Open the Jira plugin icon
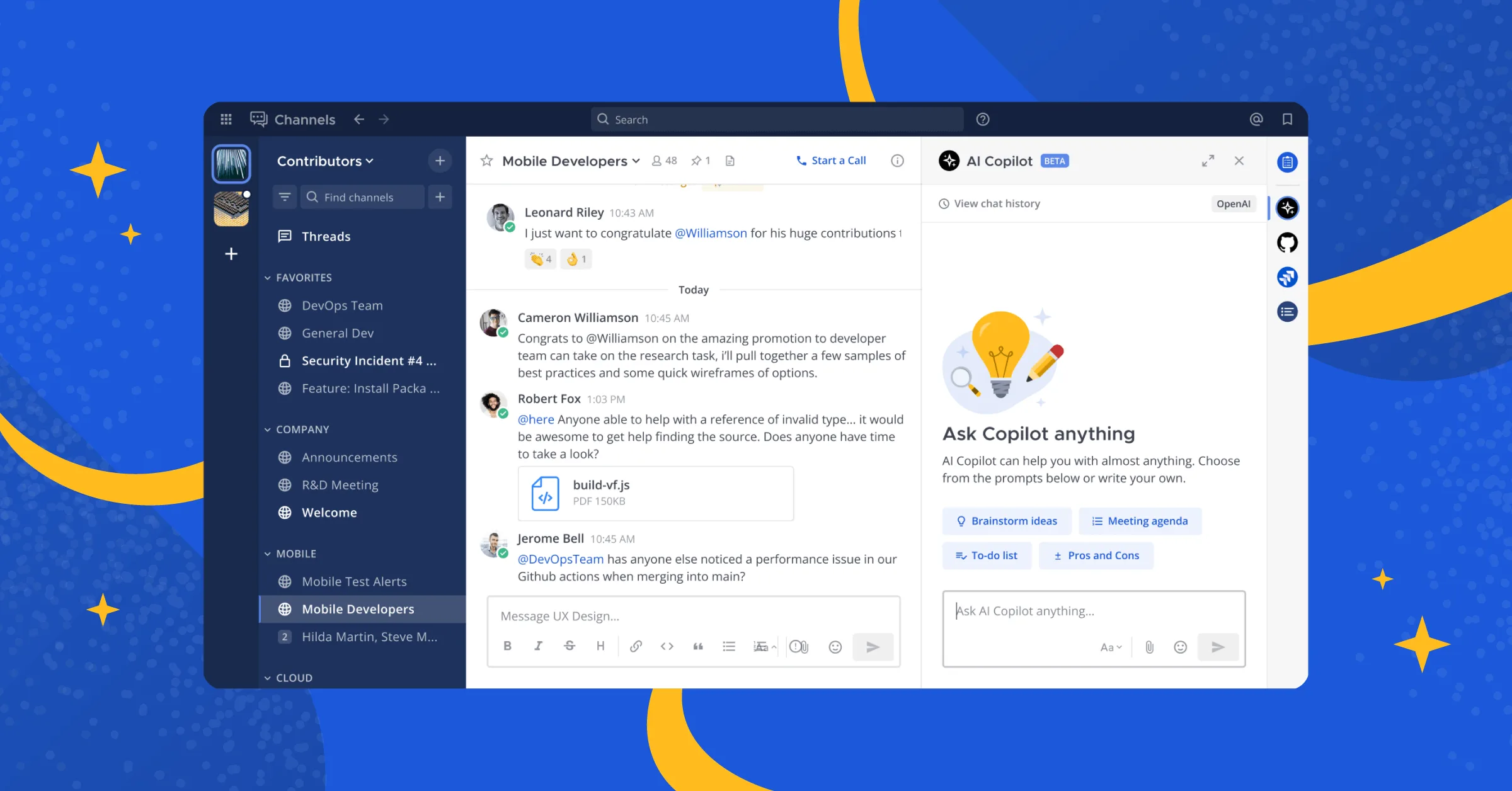 point(1287,277)
